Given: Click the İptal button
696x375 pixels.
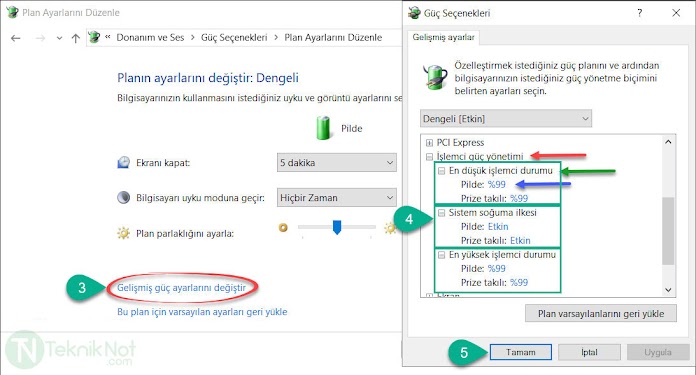Looking at the screenshot, I should 589,352.
